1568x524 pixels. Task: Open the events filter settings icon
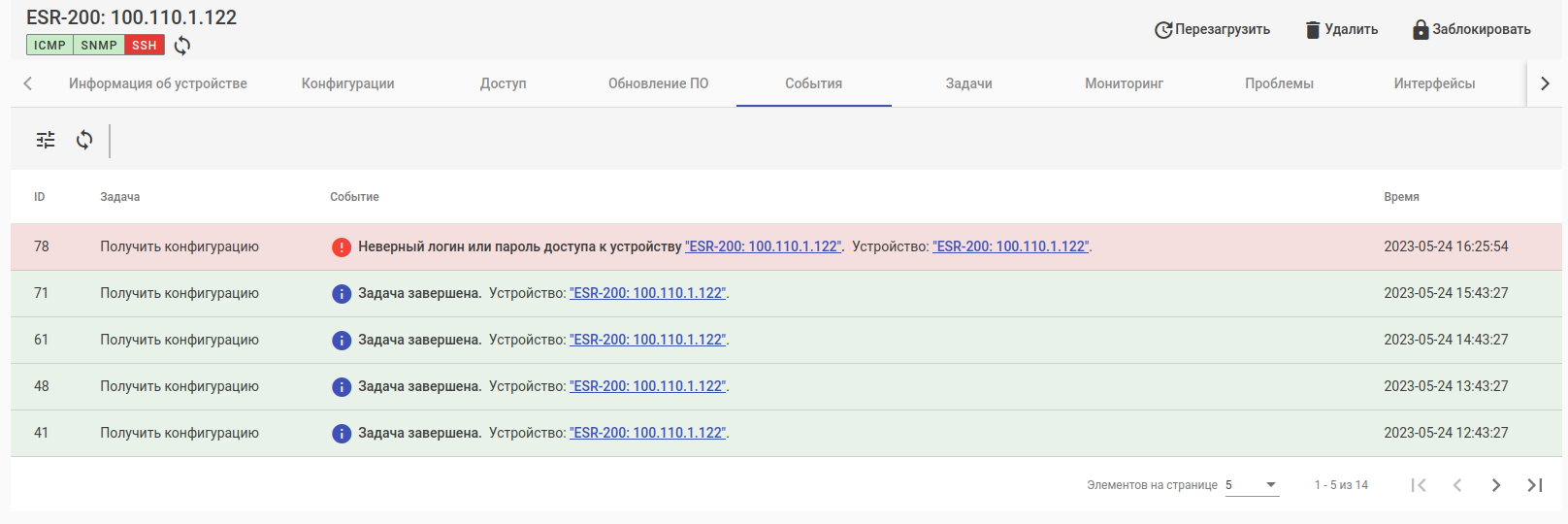click(46, 140)
